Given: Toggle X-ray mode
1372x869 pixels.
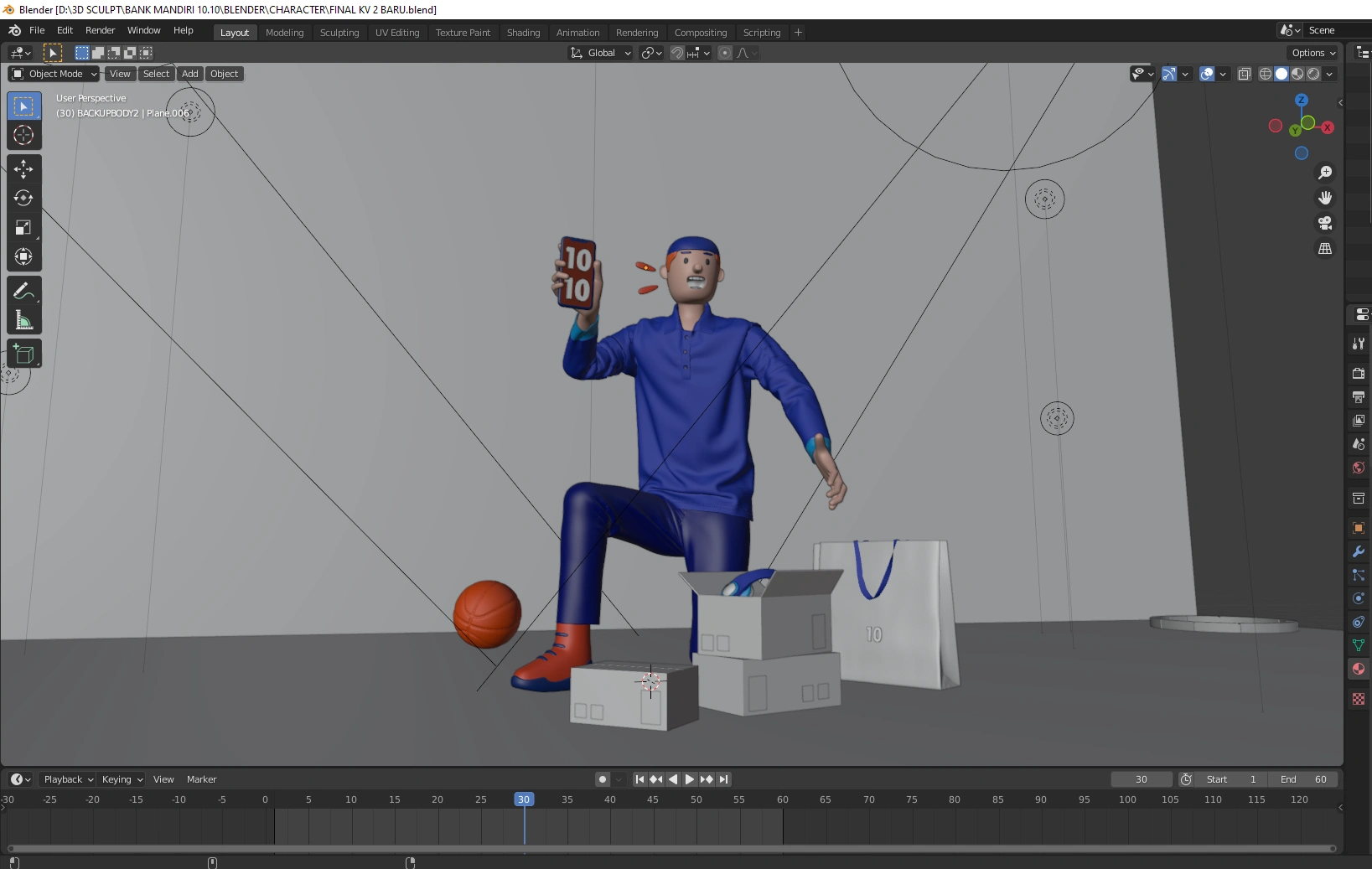Looking at the screenshot, I should (x=1245, y=74).
